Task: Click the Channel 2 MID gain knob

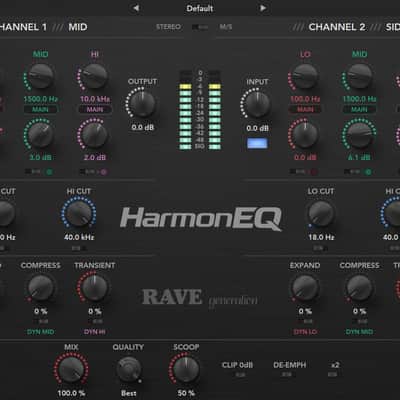Action: coord(359,135)
